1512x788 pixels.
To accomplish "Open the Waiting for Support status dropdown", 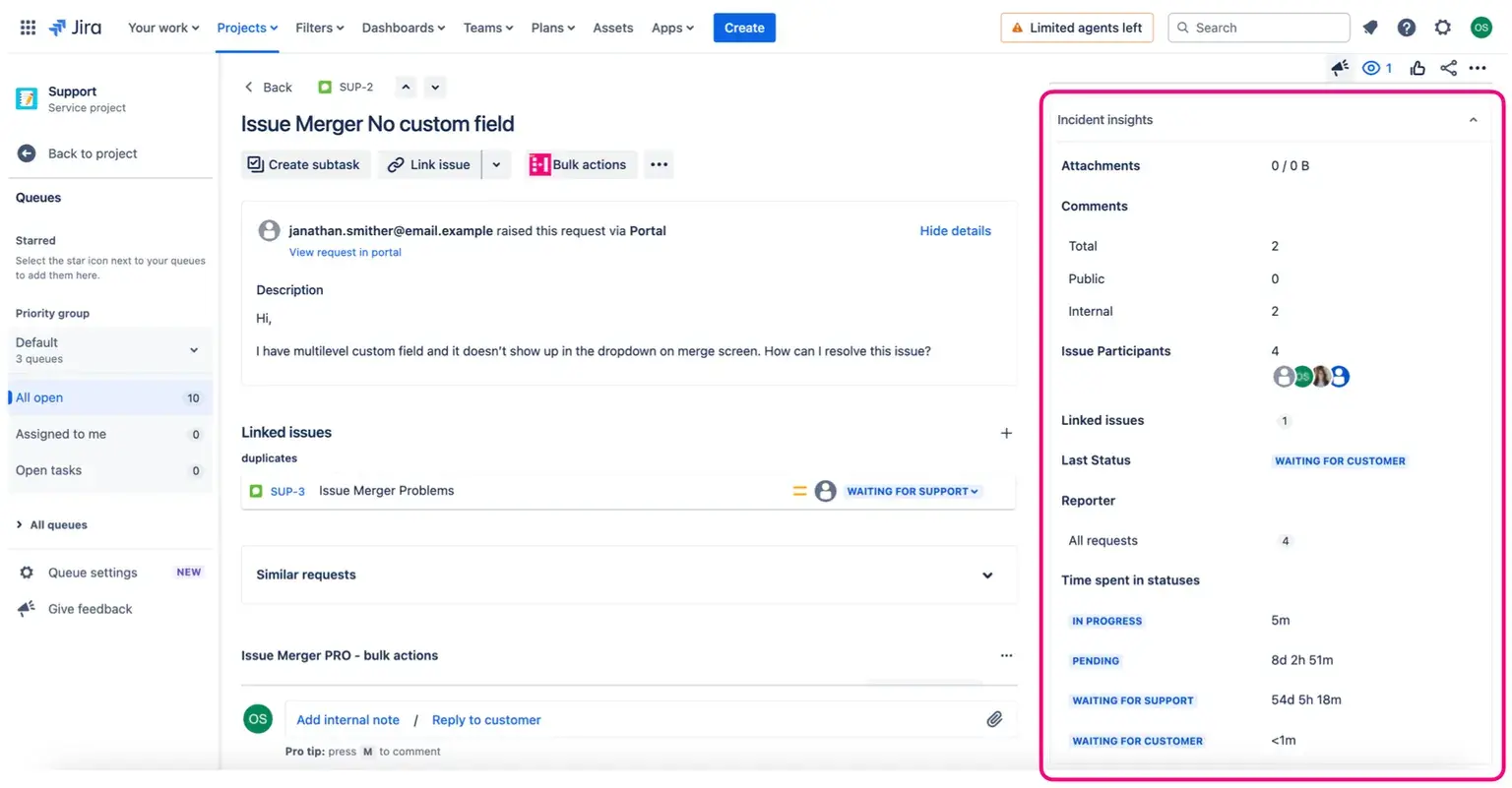I will (x=913, y=491).
